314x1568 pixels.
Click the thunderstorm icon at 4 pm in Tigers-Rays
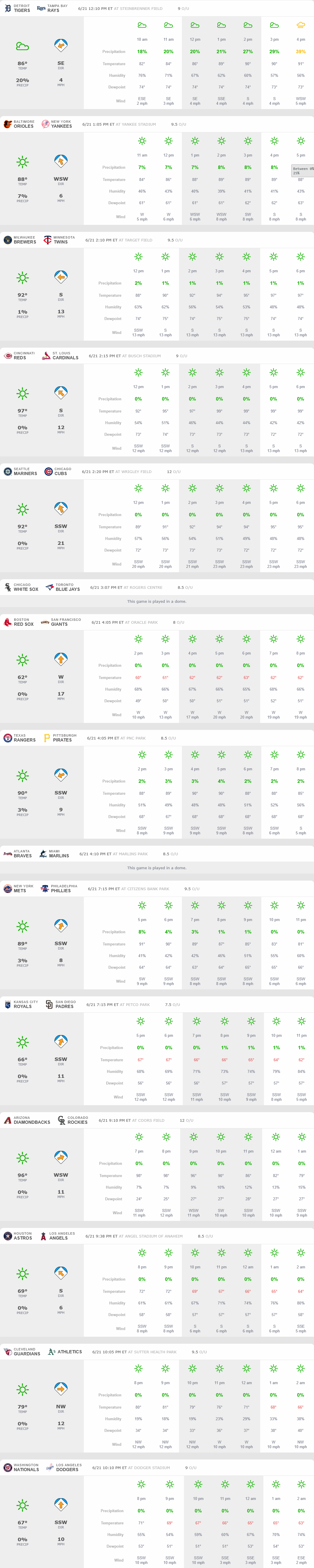point(301,26)
